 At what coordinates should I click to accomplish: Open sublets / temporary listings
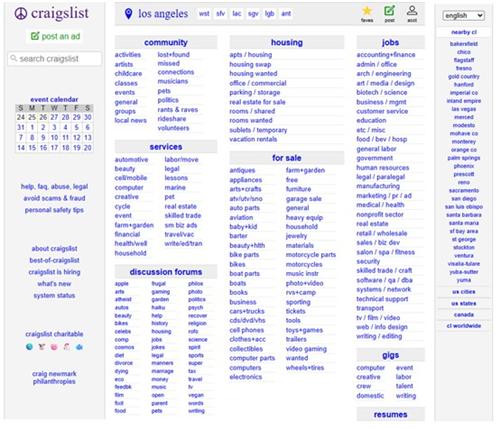pos(258,130)
